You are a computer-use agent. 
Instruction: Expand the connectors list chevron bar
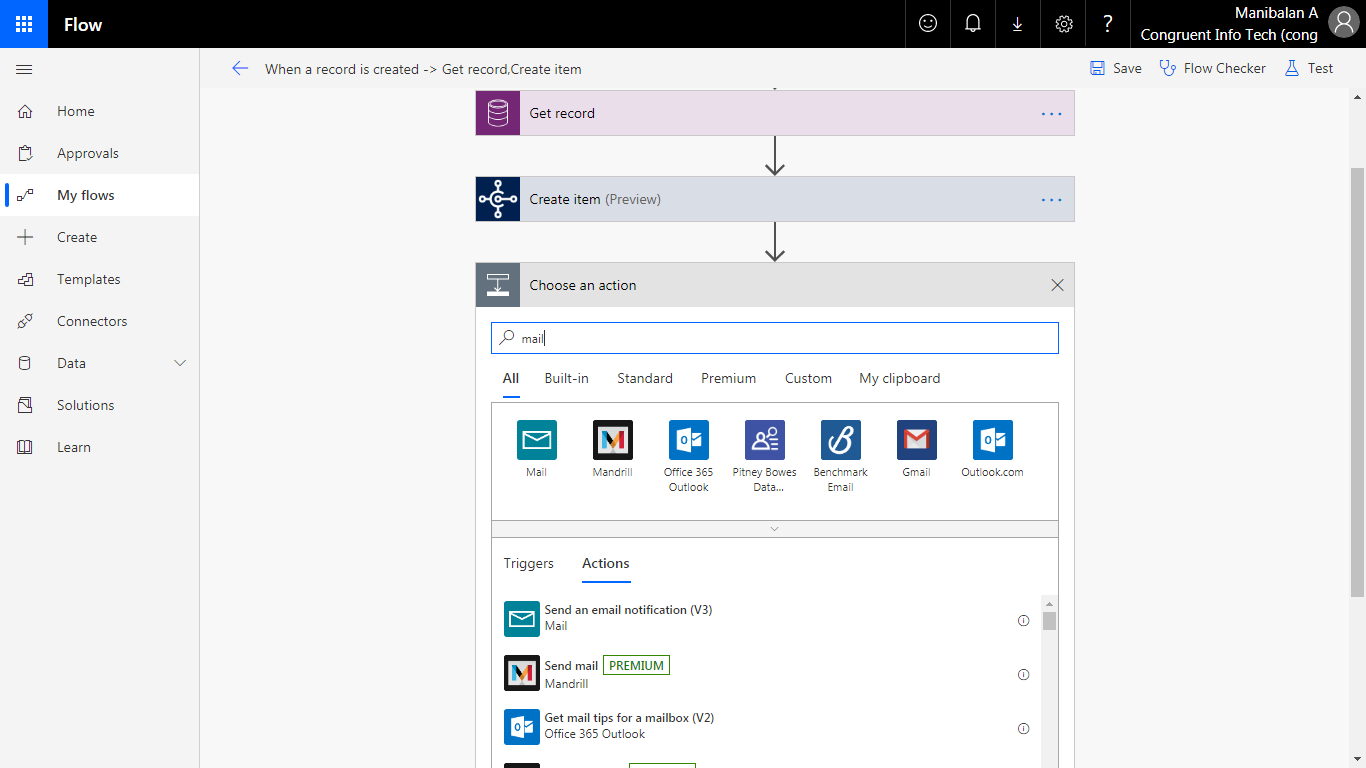coord(775,529)
